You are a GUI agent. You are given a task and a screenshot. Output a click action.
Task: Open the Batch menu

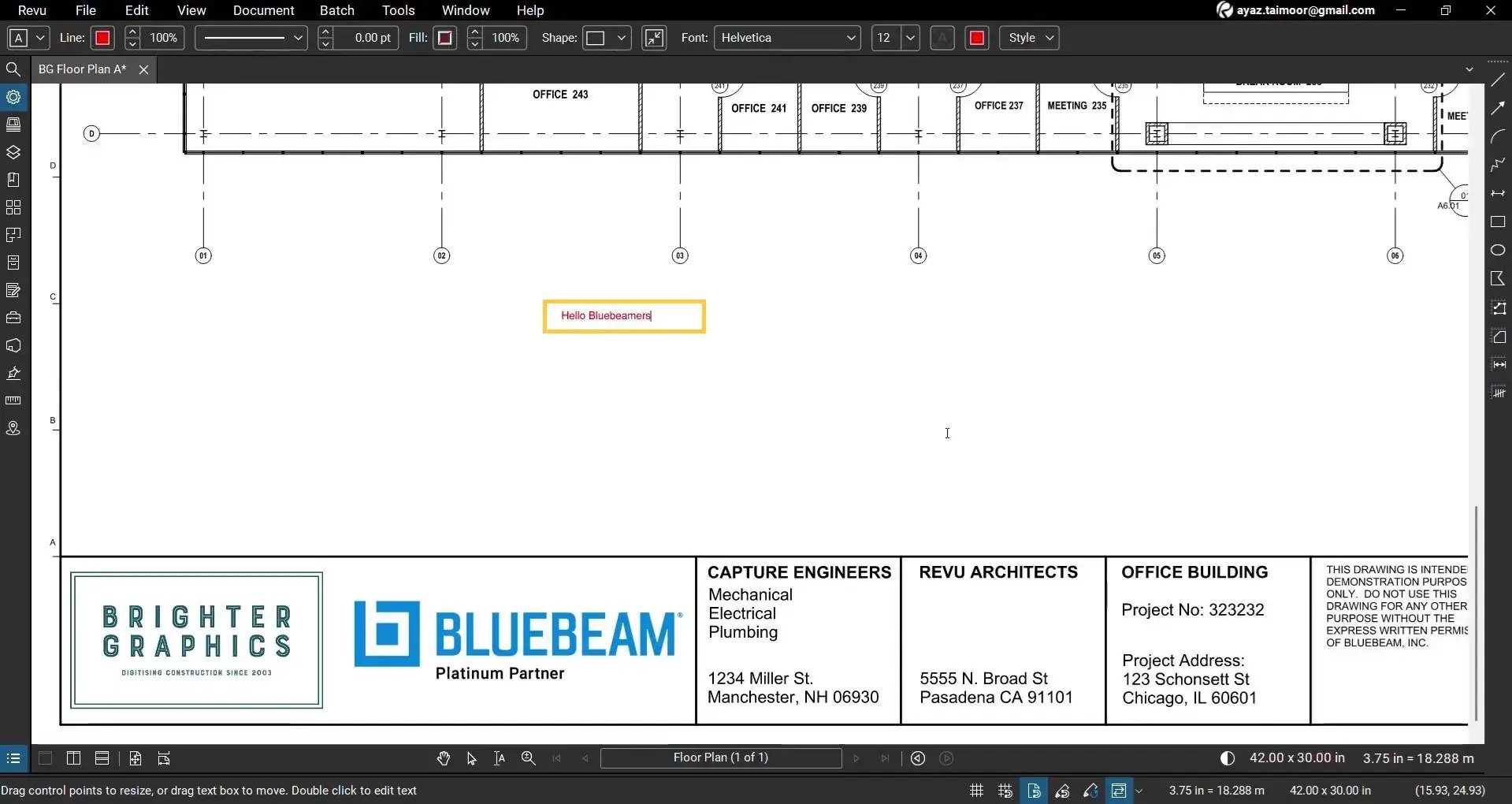pos(336,10)
